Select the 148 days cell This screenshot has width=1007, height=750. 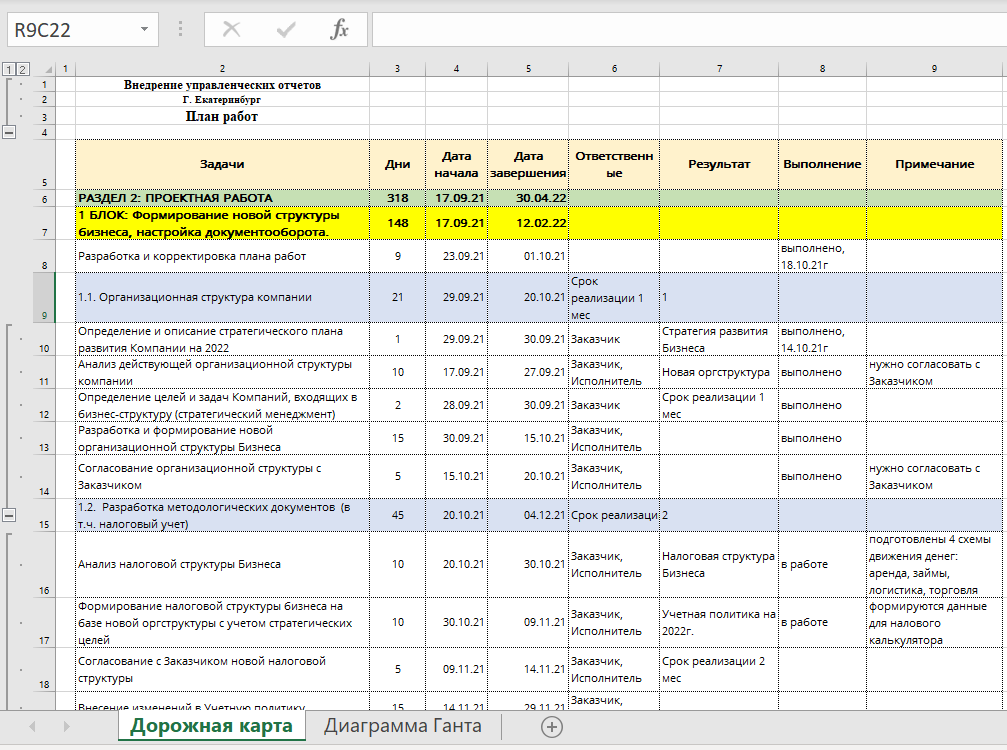coord(398,223)
